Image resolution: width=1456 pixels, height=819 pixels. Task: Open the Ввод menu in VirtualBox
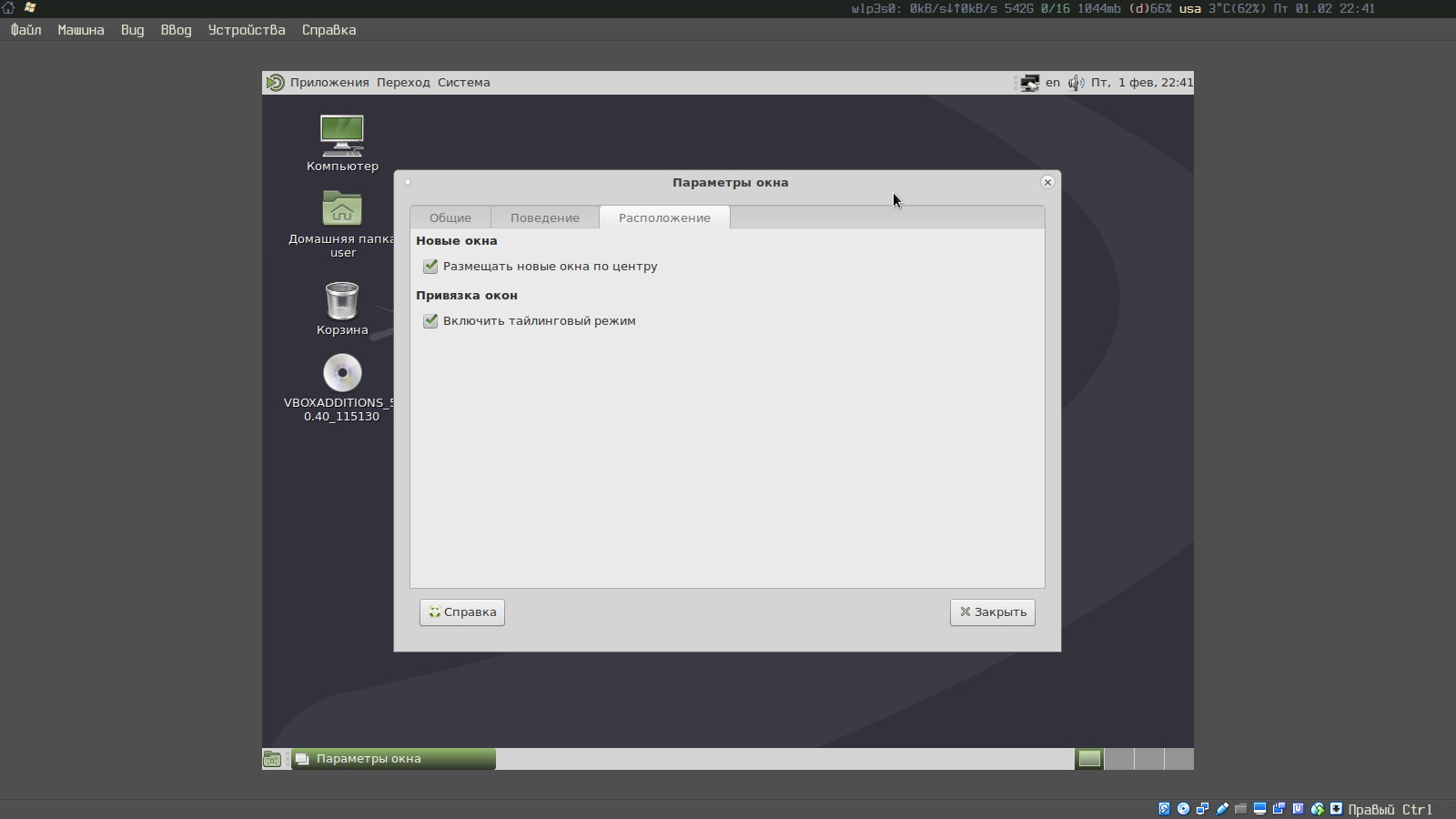click(x=177, y=30)
